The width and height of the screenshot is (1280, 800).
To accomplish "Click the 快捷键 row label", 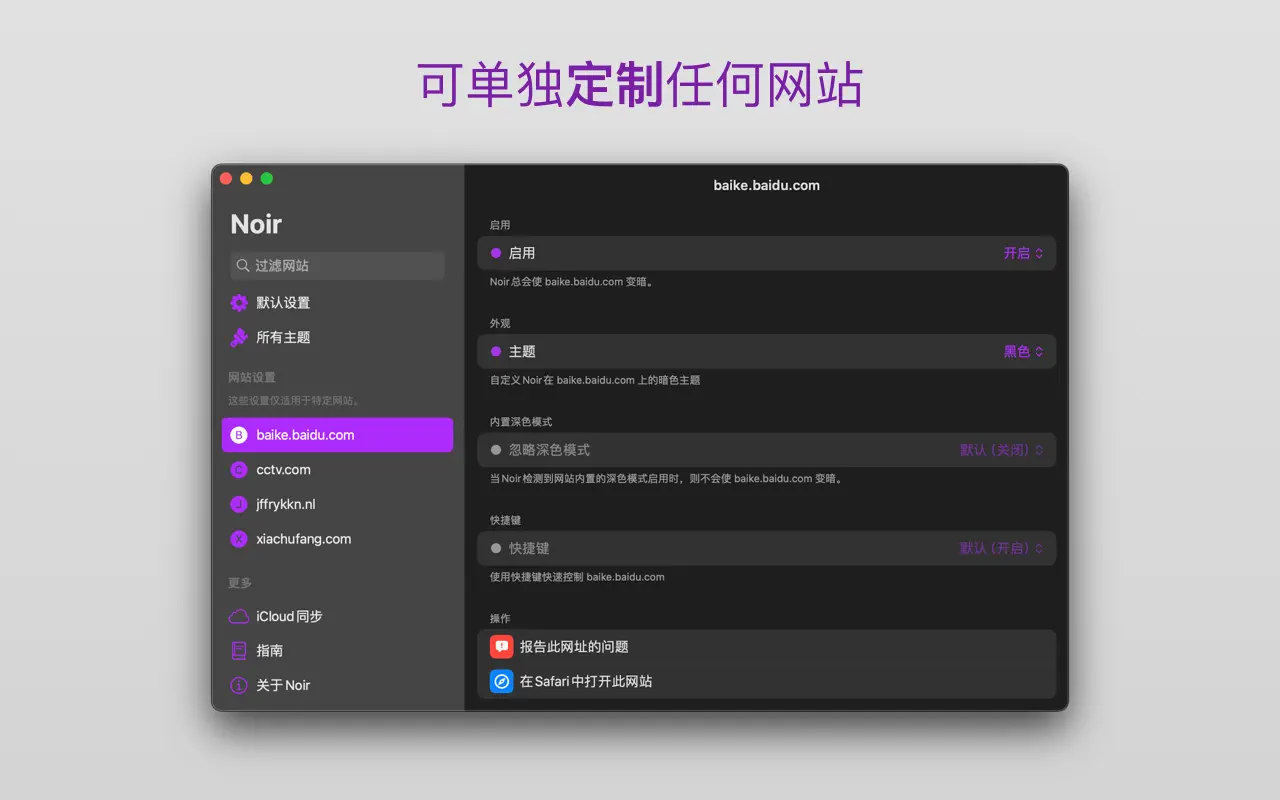I will click(529, 548).
